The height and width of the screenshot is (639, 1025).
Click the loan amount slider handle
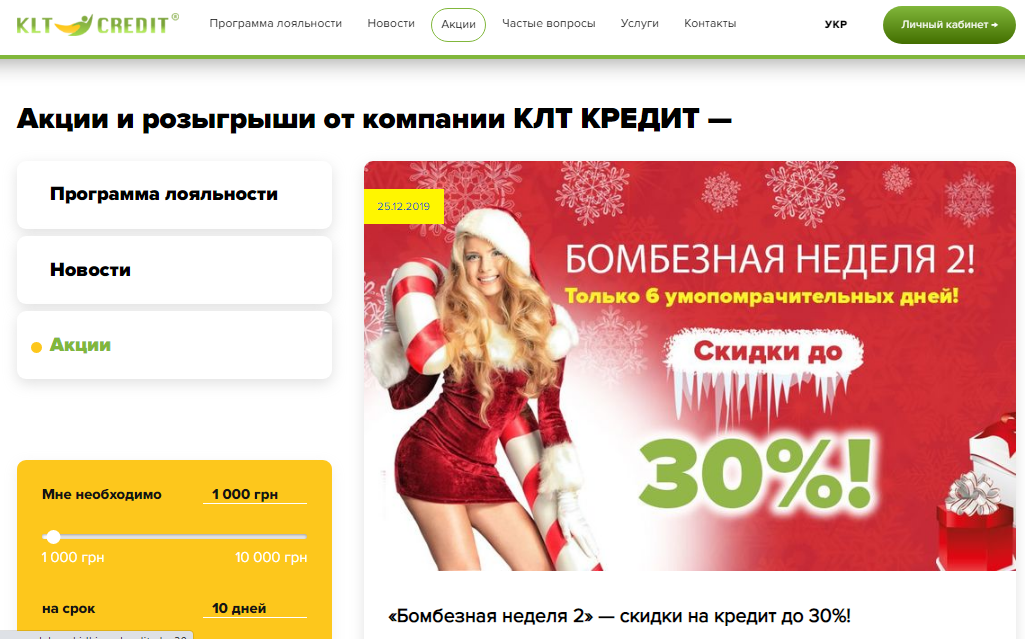click(x=54, y=537)
